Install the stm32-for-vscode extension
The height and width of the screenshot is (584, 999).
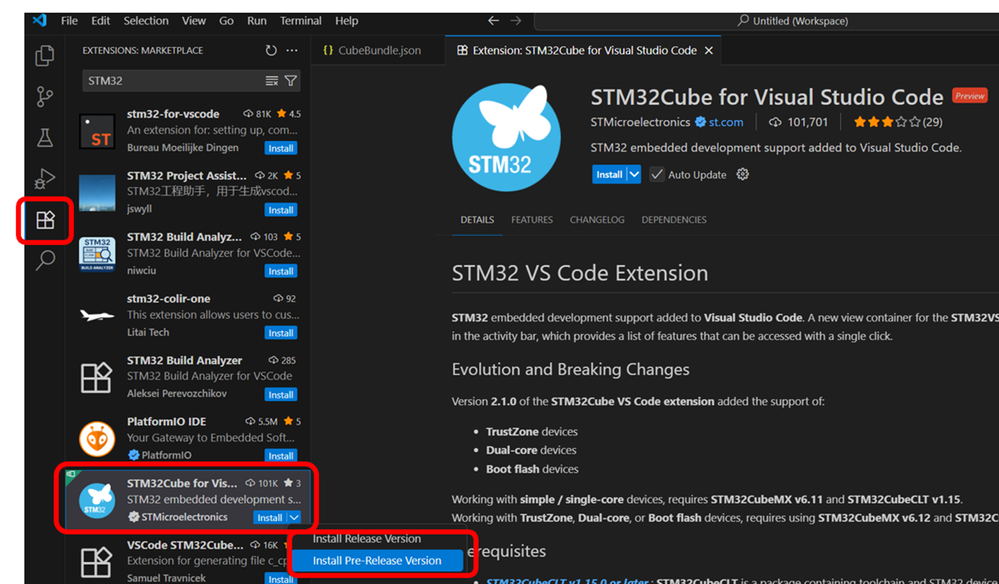(x=280, y=148)
